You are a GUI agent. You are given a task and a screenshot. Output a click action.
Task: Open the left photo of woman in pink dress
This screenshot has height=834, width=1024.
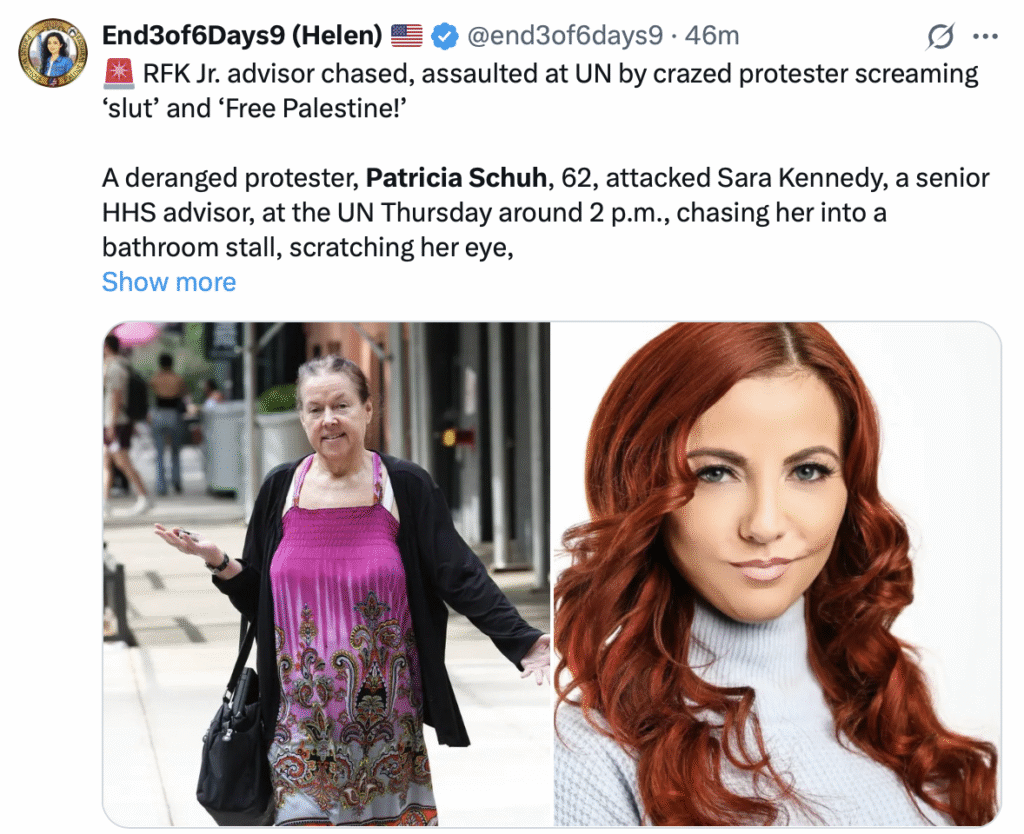[x=327, y=574]
